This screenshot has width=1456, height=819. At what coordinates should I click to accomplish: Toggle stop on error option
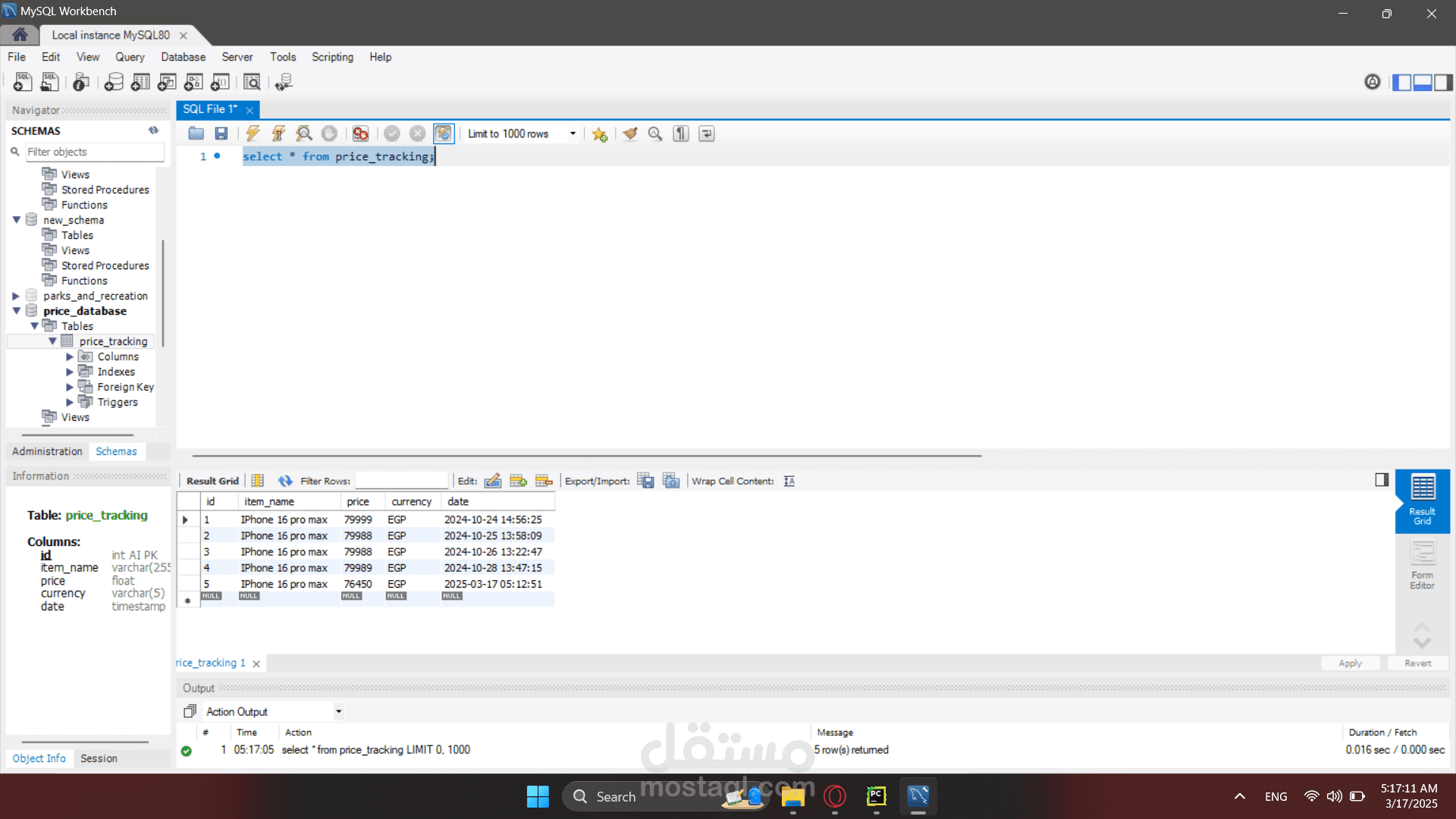coord(360,134)
